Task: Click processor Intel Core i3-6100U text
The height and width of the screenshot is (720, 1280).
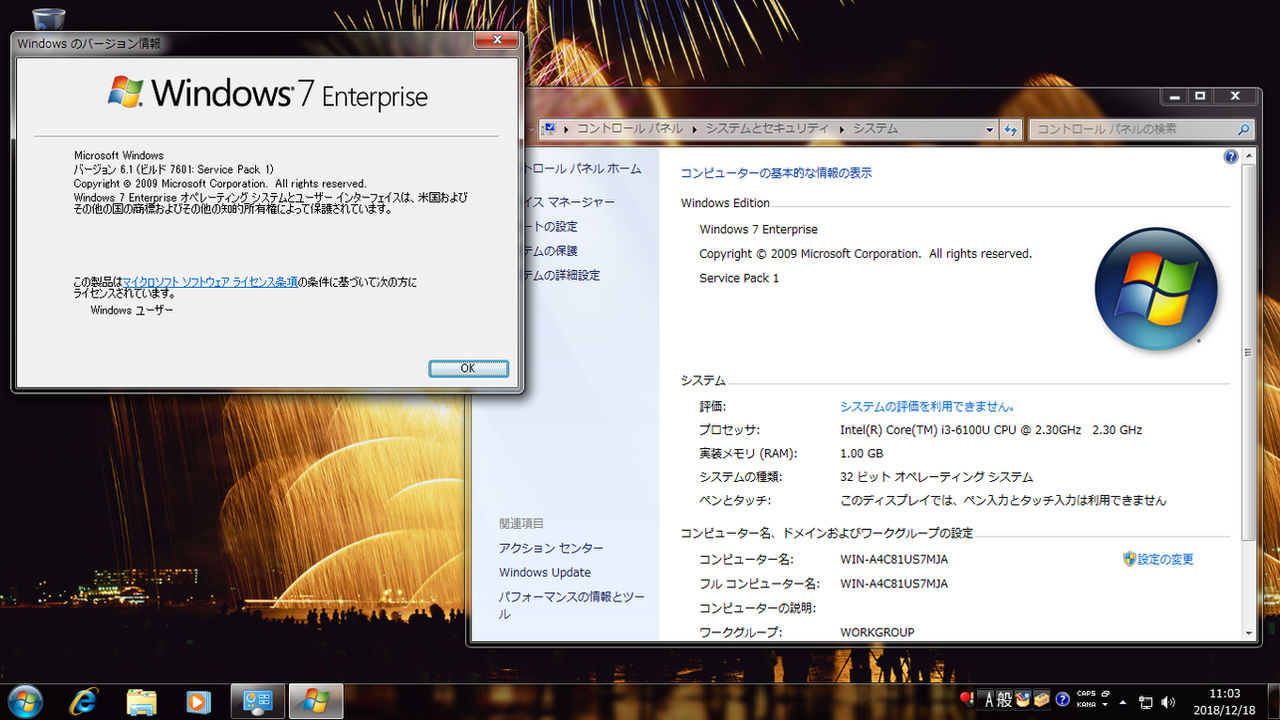Action: [x=990, y=430]
